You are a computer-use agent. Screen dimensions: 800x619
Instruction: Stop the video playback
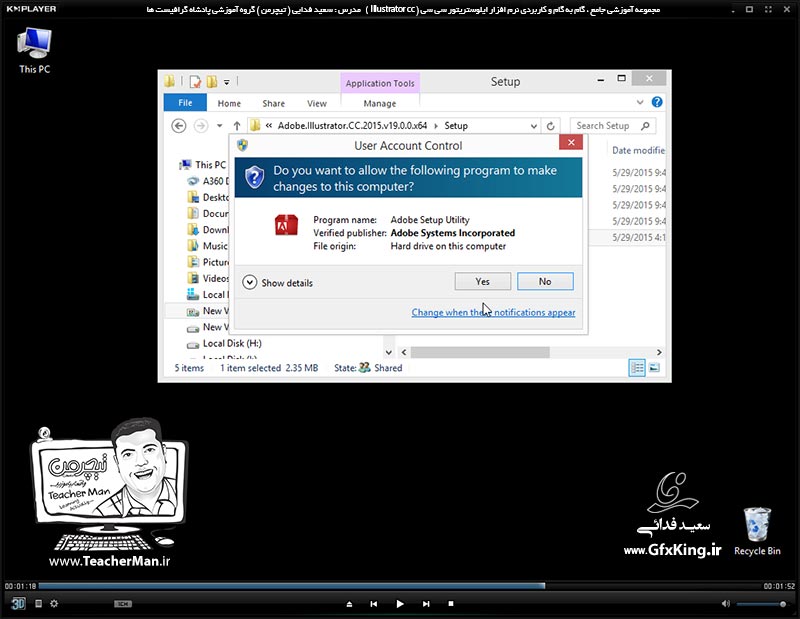point(451,604)
